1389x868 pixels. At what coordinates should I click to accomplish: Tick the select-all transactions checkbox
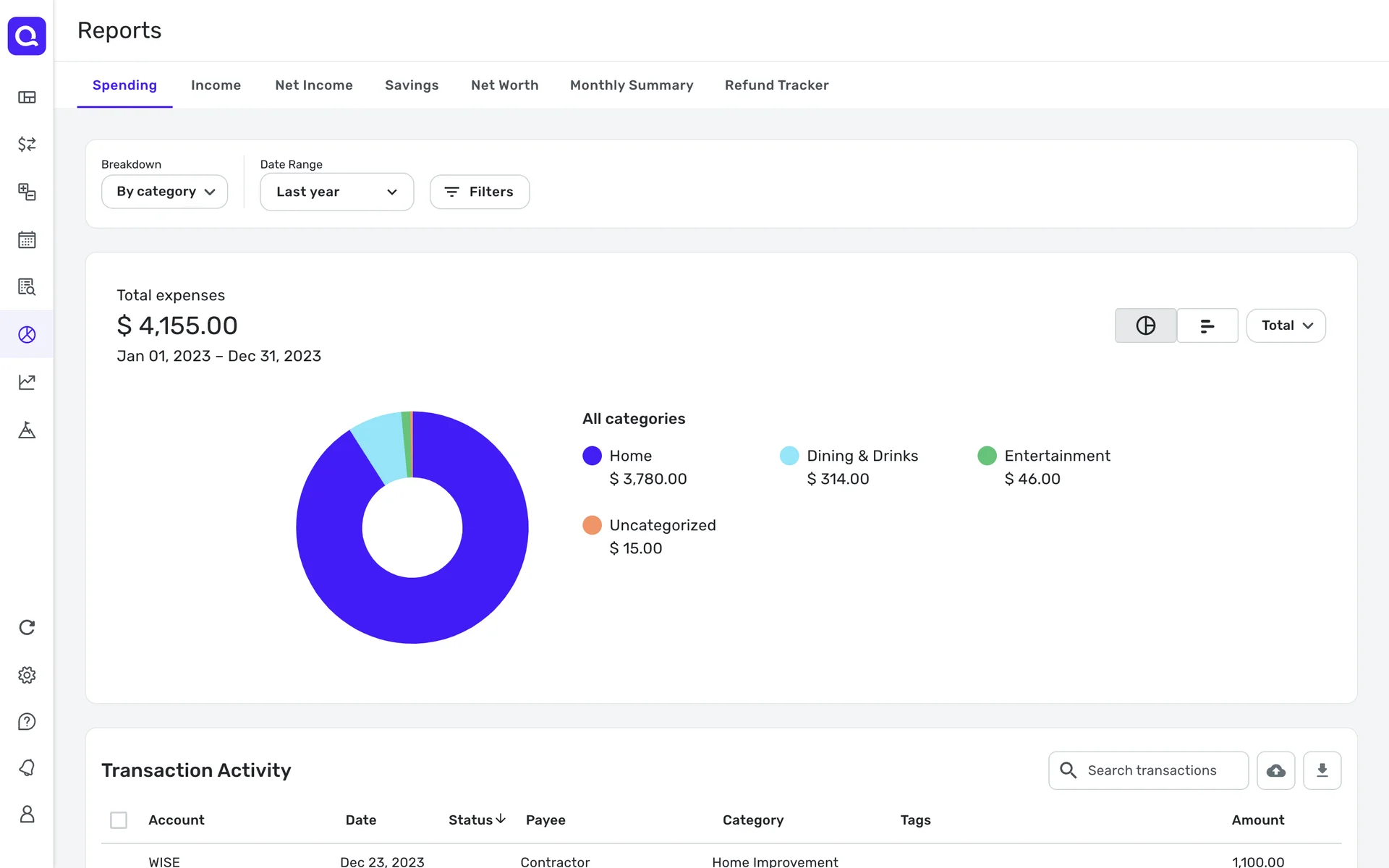click(119, 820)
